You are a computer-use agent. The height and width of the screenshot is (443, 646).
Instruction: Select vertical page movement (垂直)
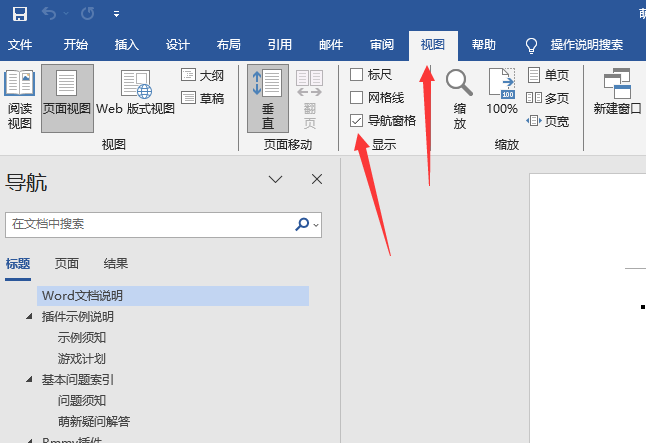click(x=268, y=100)
